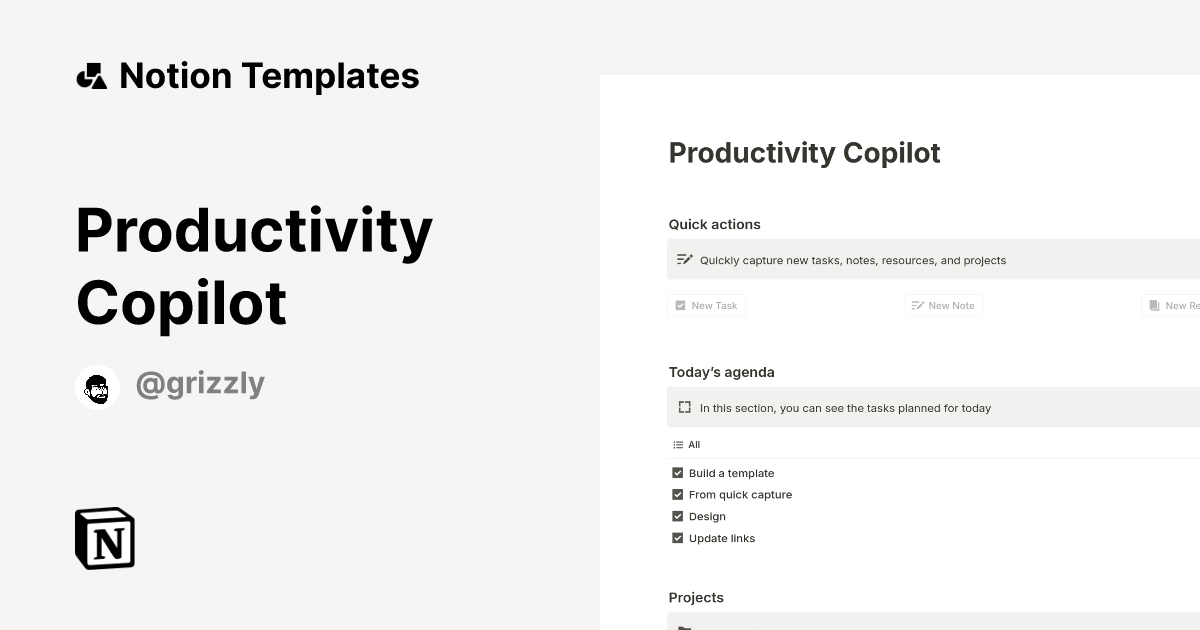Uncheck the From quick capture task
The width and height of the screenshot is (1200, 630).
tap(677, 494)
